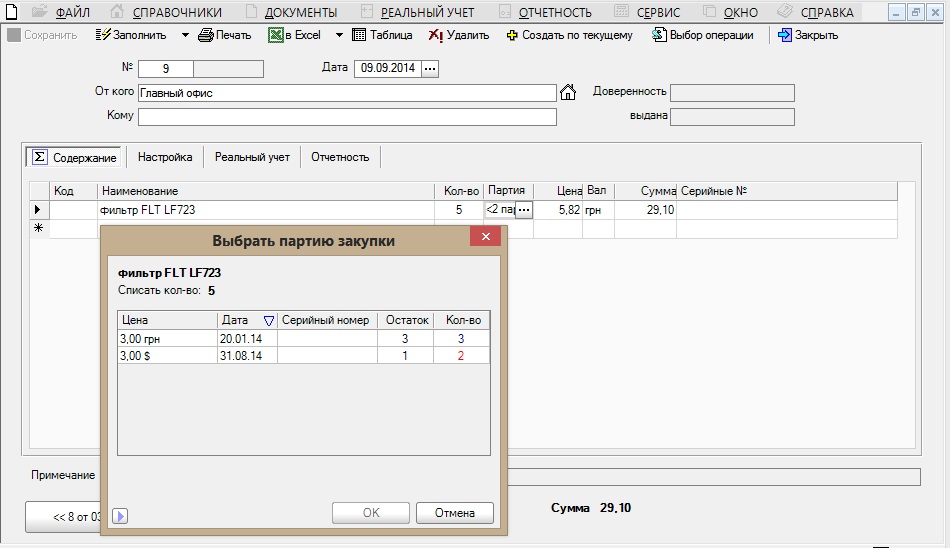Screen dimensions: 950x548
Task: Click Сохранить toolbar button
Action: (42, 35)
